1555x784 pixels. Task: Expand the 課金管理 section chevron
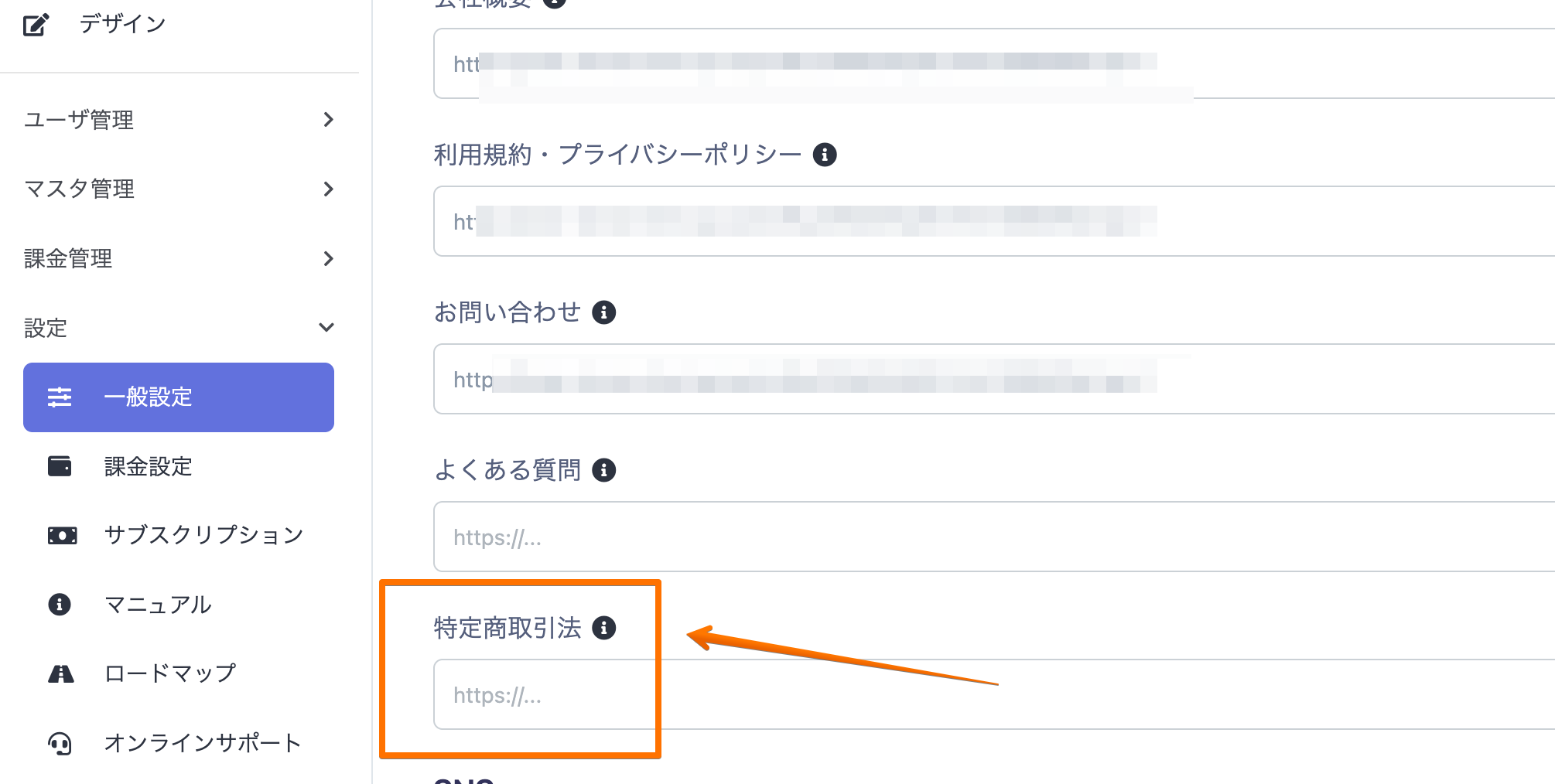[328, 258]
